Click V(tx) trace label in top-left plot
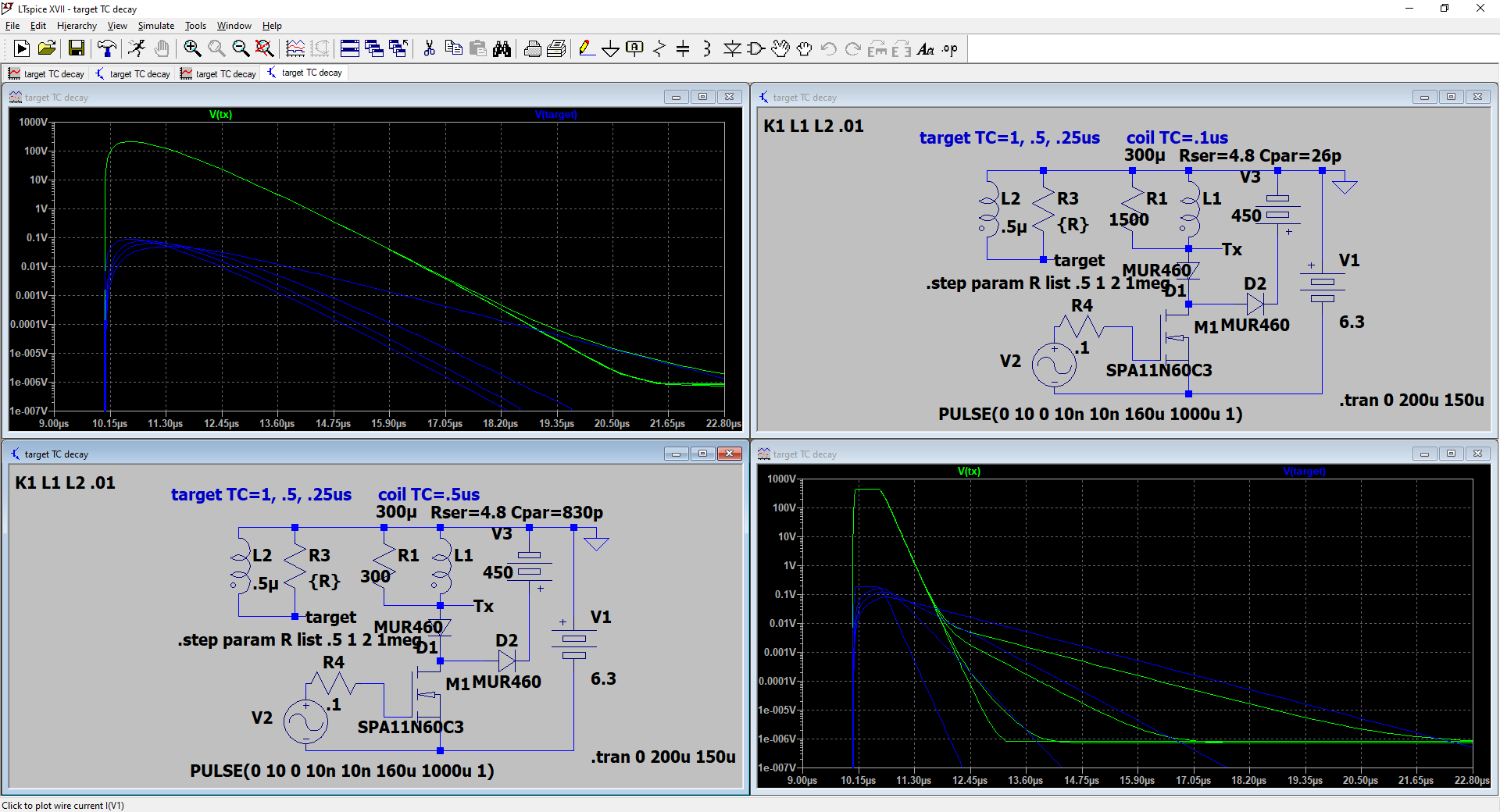The image size is (1500, 812). click(x=220, y=115)
